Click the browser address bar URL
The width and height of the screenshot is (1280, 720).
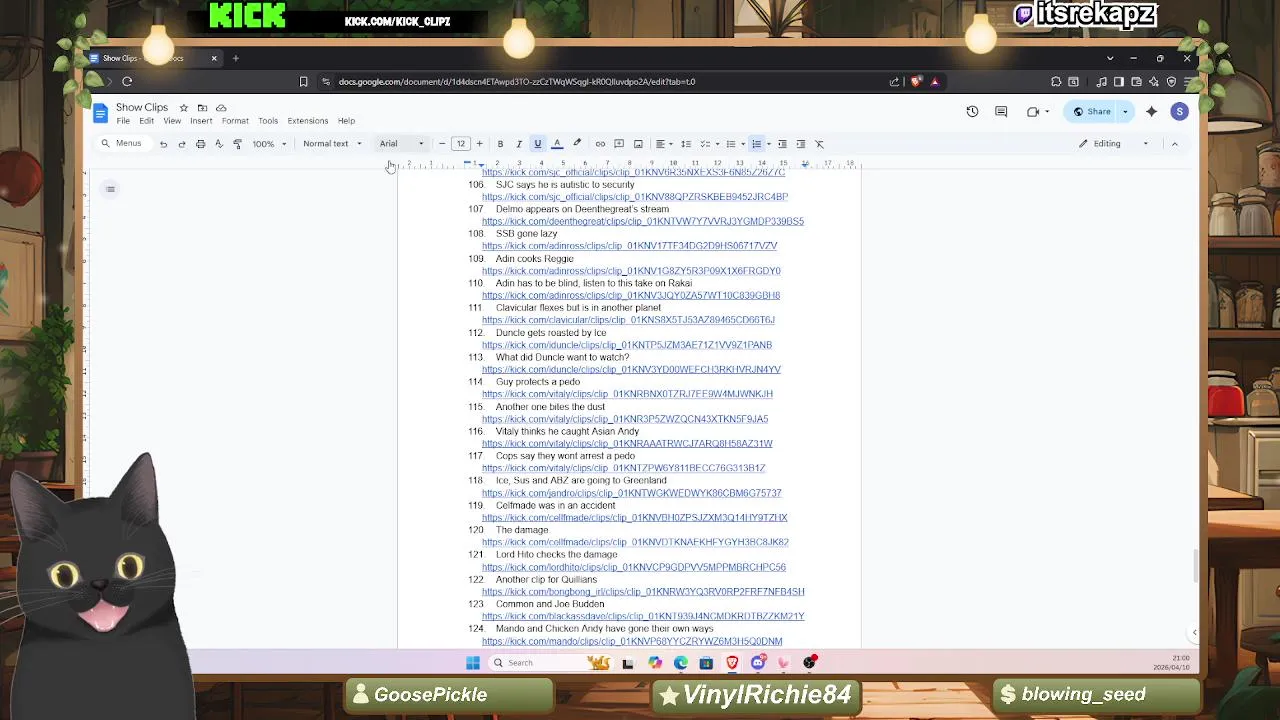(x=517, y=82)
